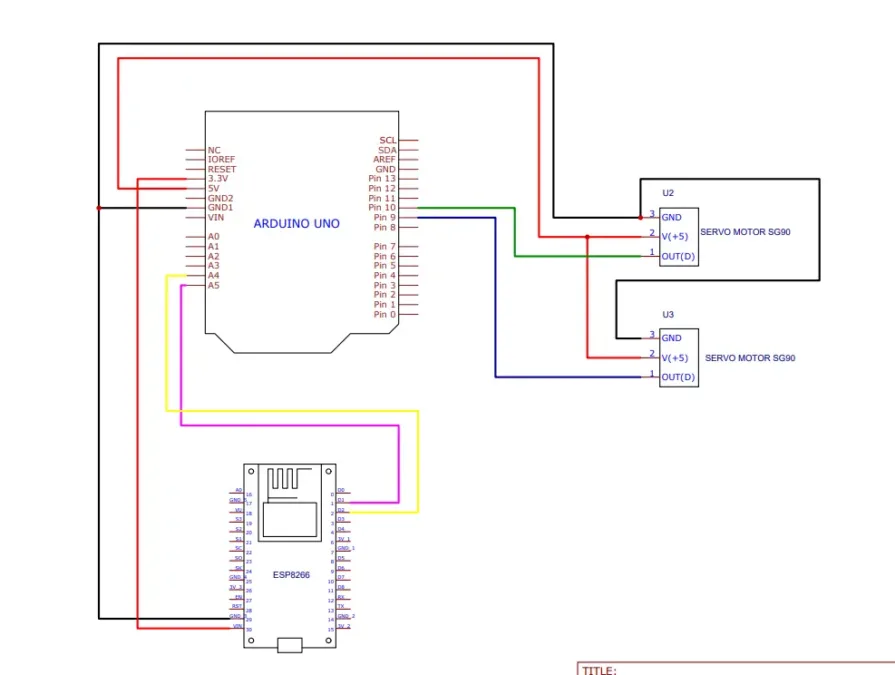Viewport: 895px width, 675px height.
Task: Select ESP8266 RX pin label
Action: coord(341,597)
